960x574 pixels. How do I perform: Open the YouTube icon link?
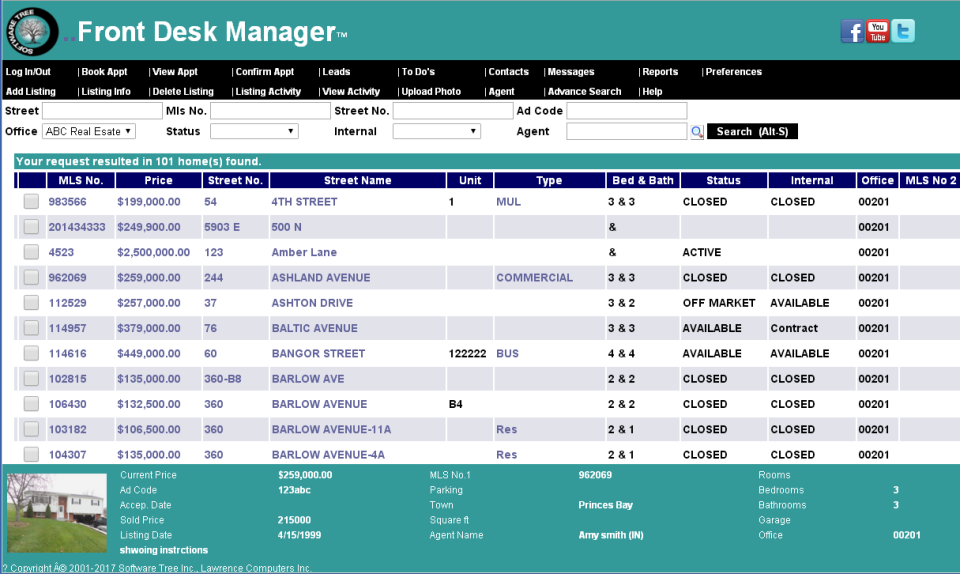tap(878, 32)
